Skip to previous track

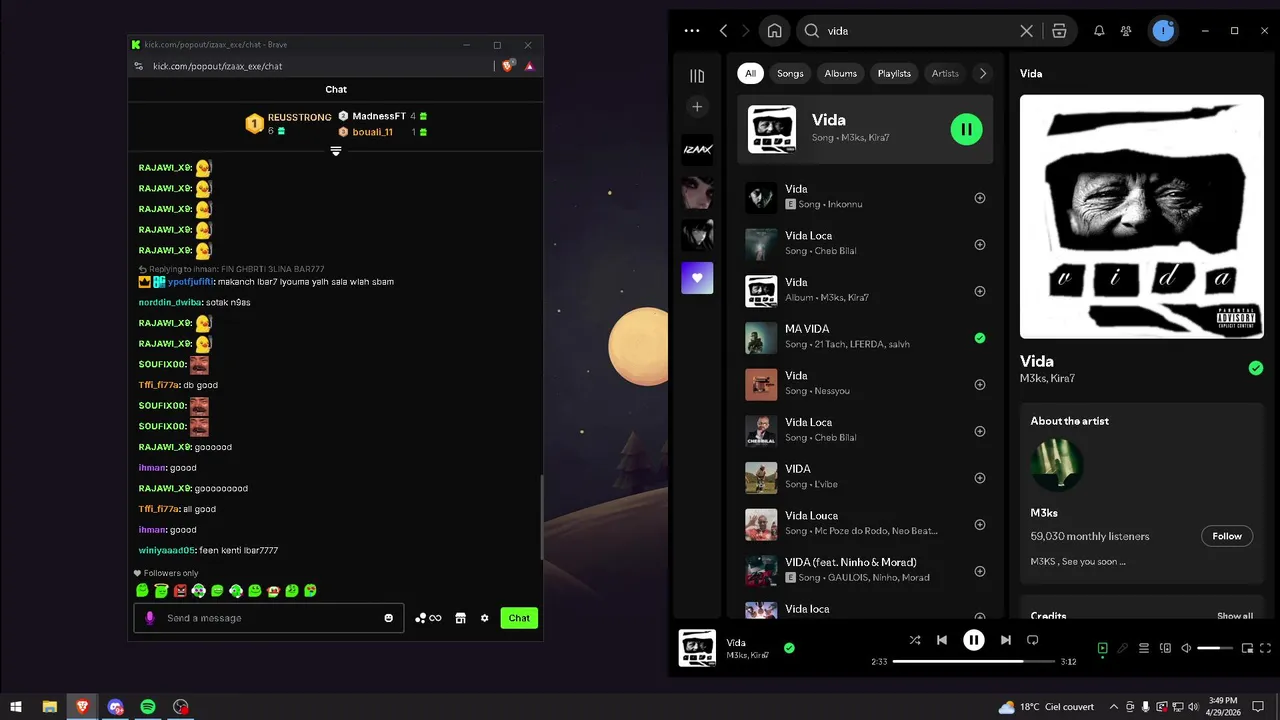pyautogui.click(x=942, y=640)
